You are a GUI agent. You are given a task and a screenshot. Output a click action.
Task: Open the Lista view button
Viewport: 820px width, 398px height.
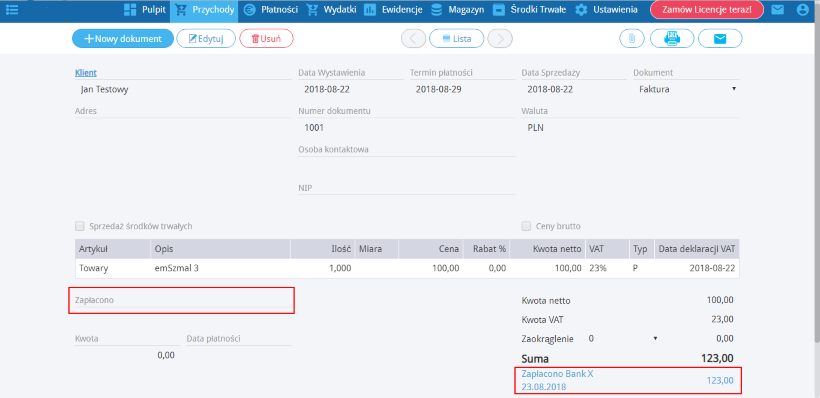point(457,39)
